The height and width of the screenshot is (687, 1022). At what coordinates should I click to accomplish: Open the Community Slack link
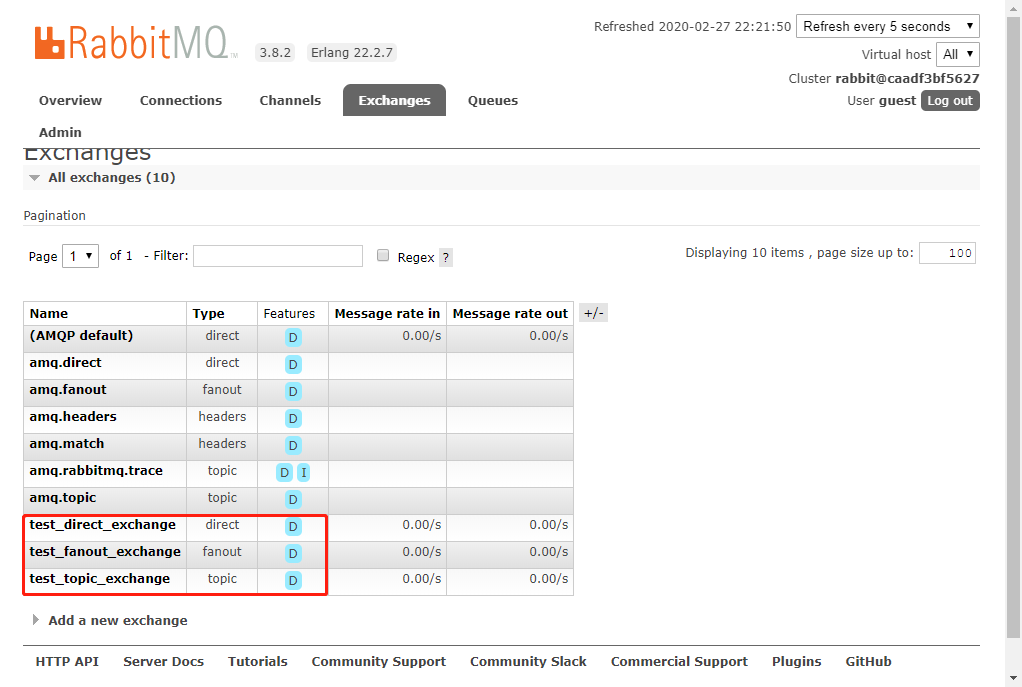(x=528, y=662)
